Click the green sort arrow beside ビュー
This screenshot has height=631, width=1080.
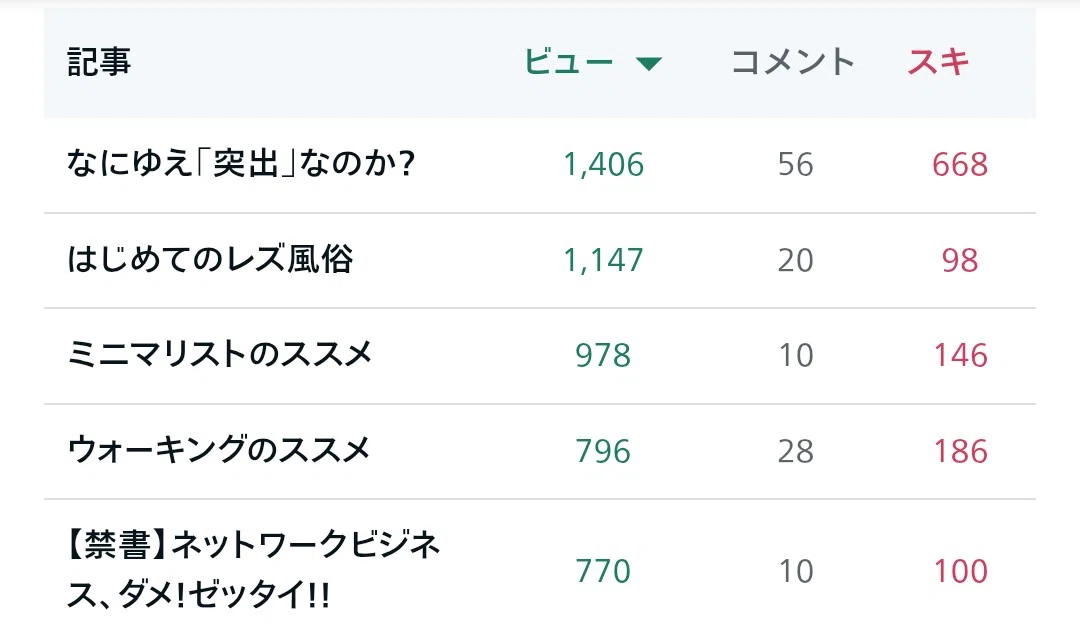point(648,64)
